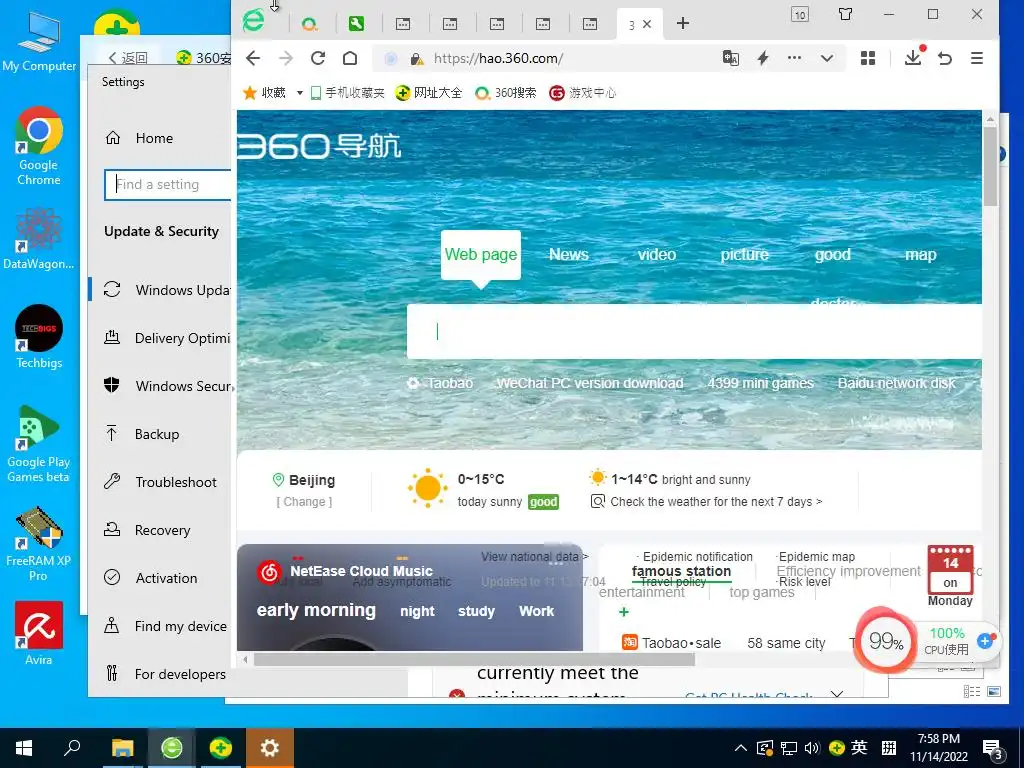Image resolution: width=1024 pixels, height=768 pixels.
Task: Click the 360 search input box
Action: tap(694, 332)
